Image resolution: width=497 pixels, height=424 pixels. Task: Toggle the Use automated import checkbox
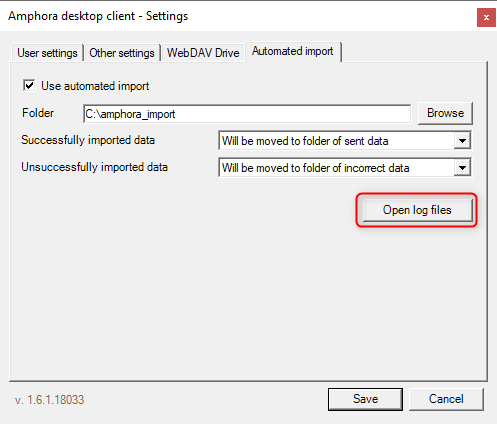[x=29, y=86]
